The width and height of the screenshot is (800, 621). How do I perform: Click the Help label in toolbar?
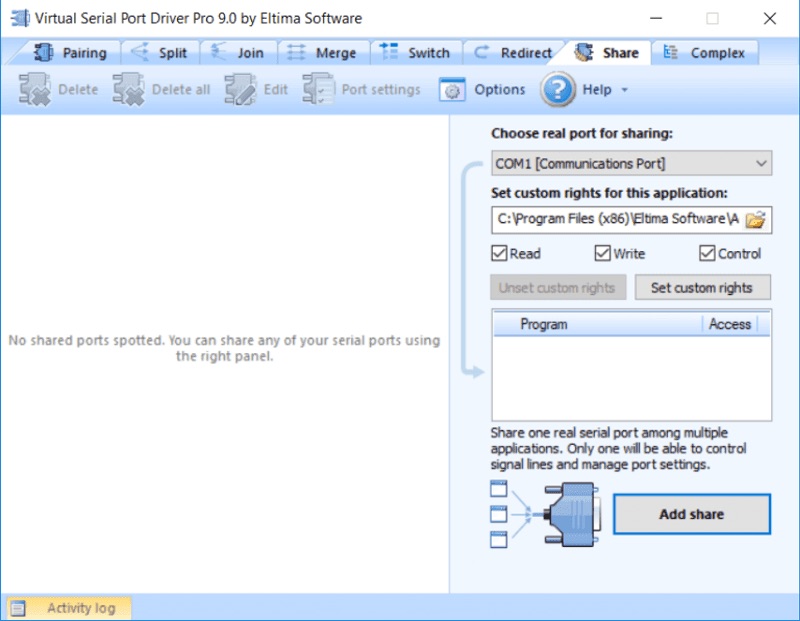tap(596, 89)
